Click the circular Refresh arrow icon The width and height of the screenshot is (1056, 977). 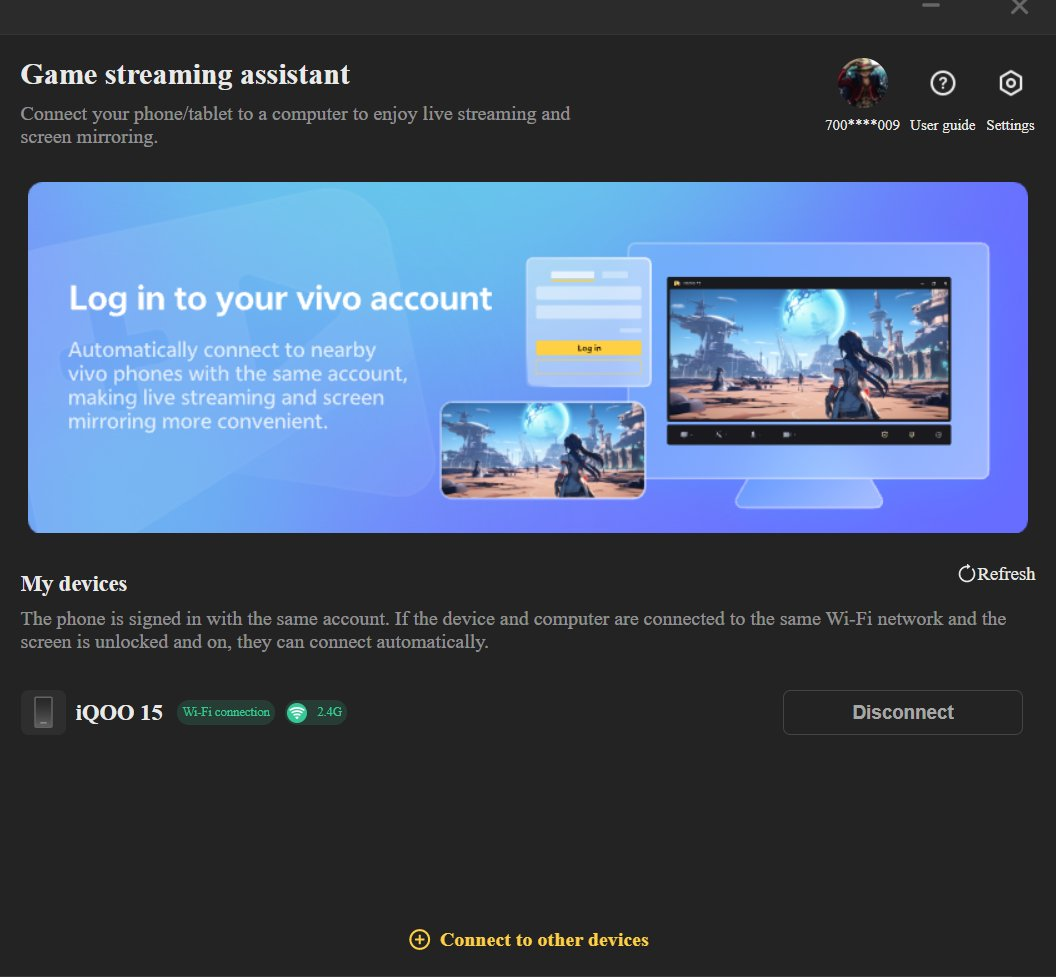pos(966,574)
